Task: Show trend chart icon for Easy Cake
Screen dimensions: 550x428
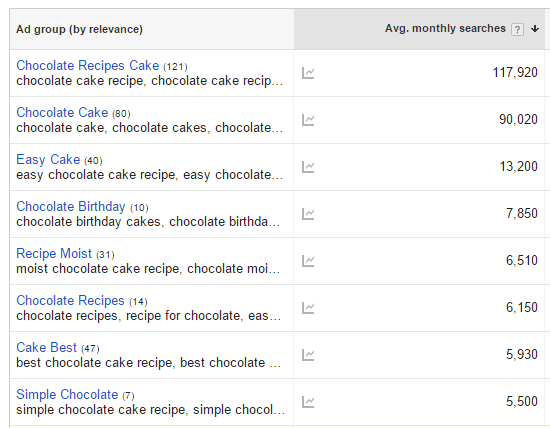Action: (x=308, y=167)
